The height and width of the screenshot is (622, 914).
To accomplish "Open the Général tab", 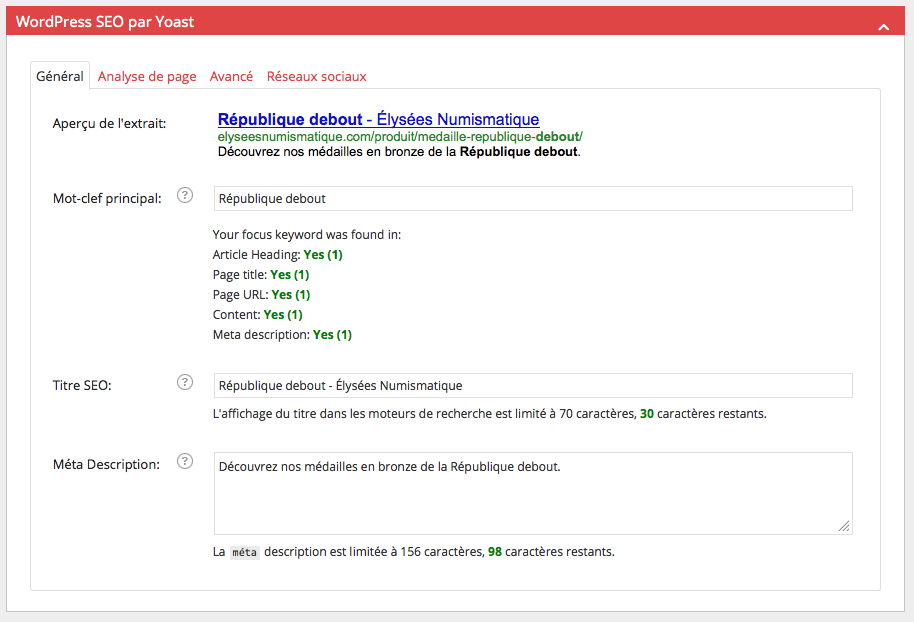I will [x=59, y=76].
